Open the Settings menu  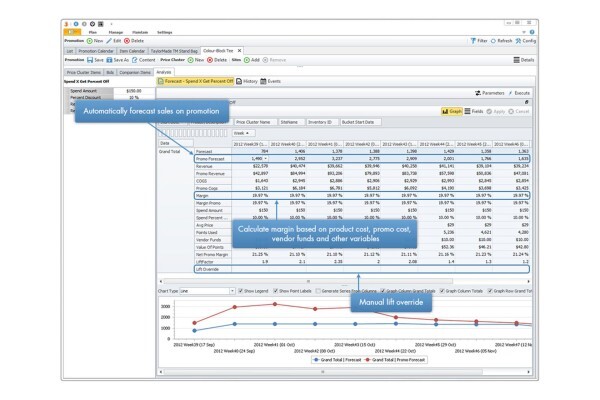click(165, 32)
